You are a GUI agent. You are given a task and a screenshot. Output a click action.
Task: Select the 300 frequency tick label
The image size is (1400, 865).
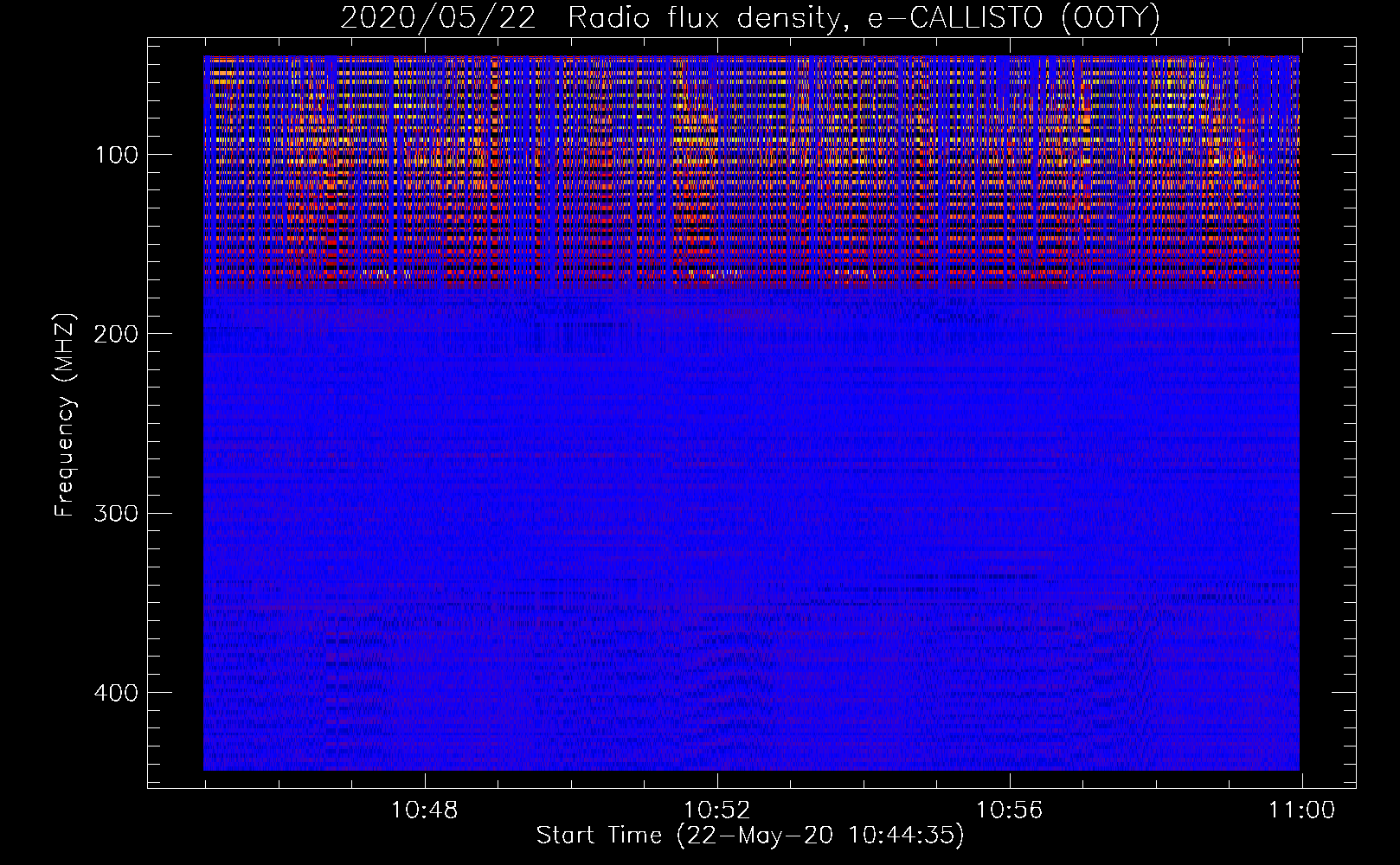tap(117, 513)
